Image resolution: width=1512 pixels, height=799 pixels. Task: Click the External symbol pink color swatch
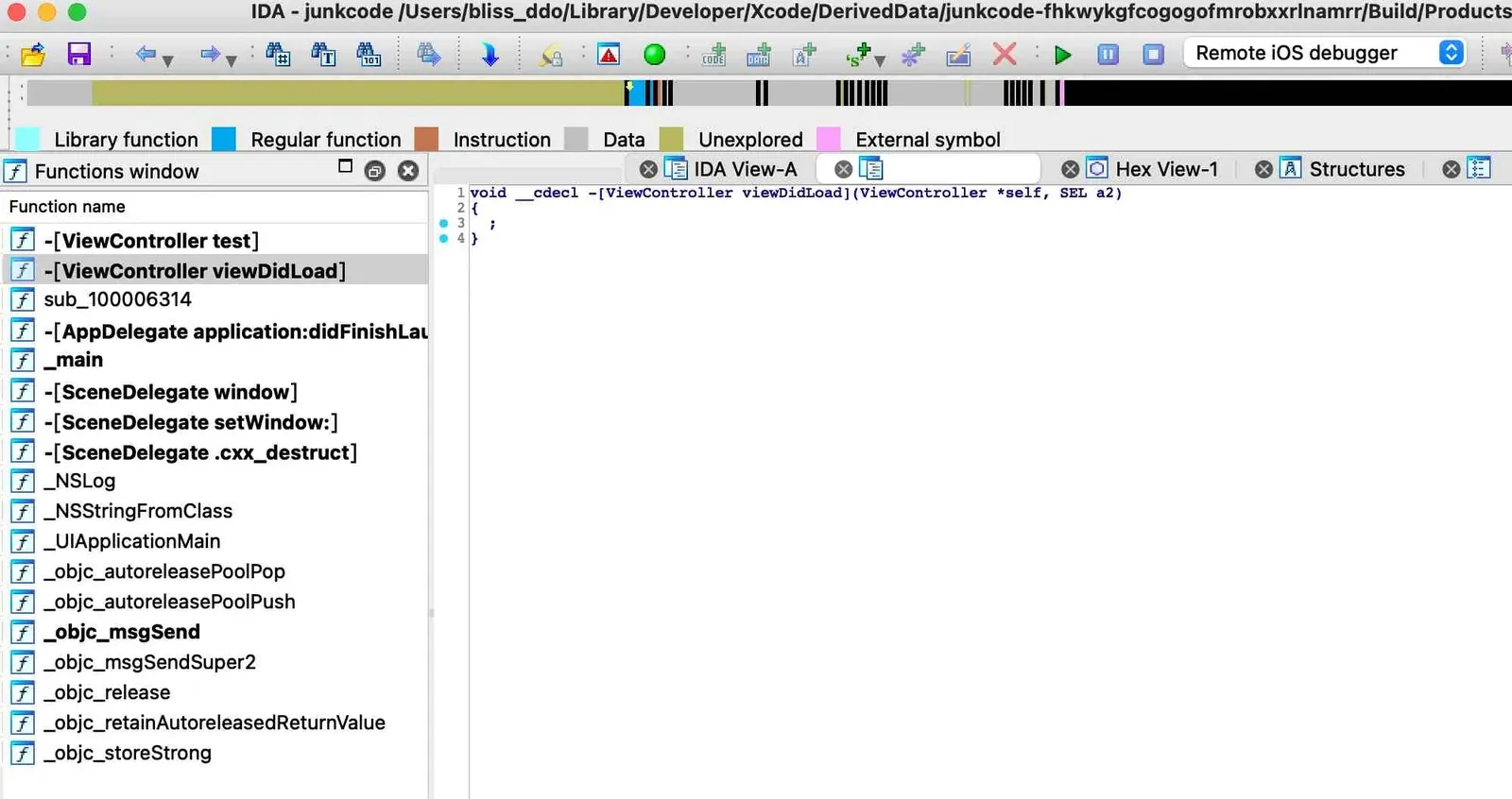(829, 140)
